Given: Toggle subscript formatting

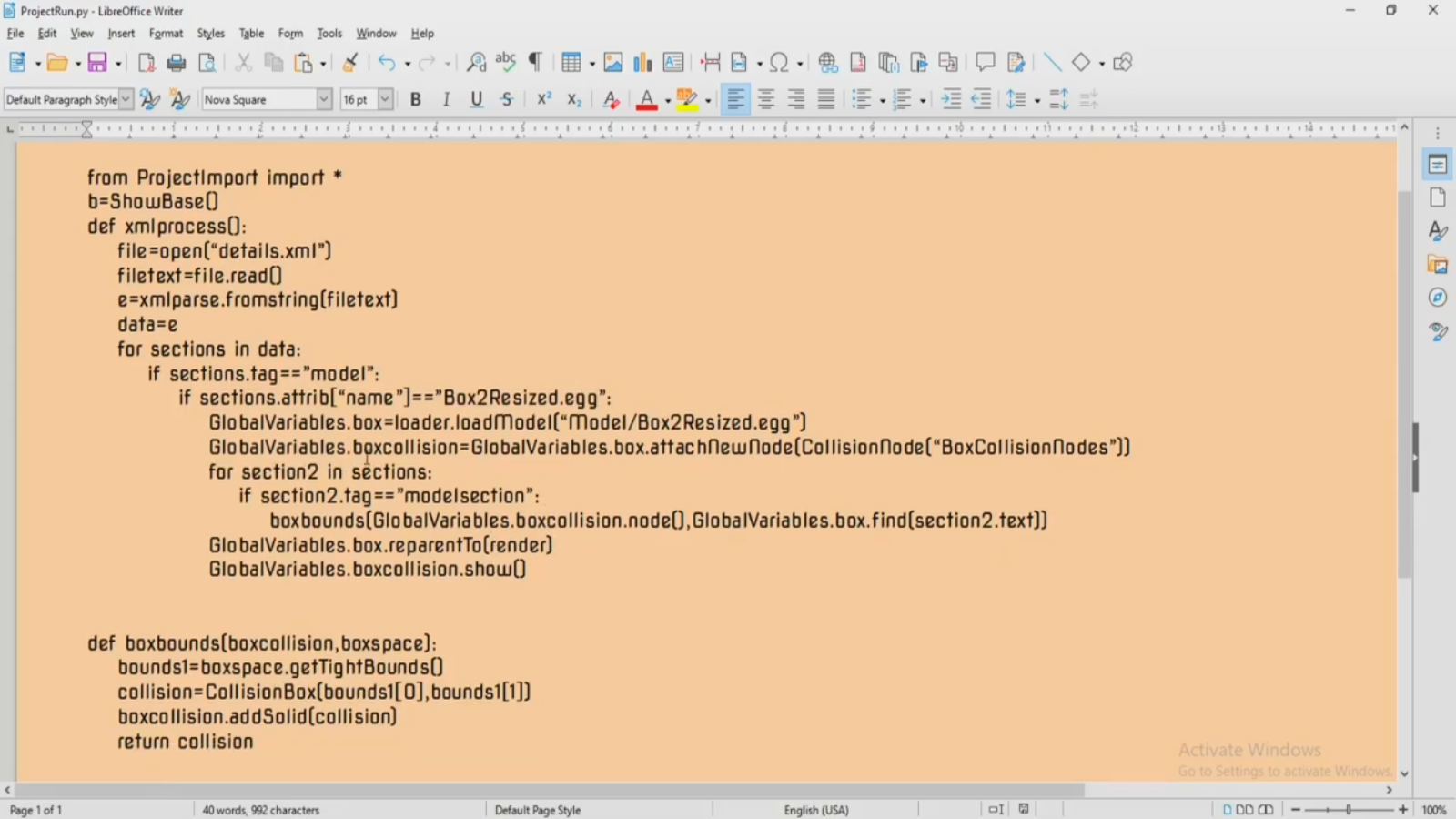Looking at the screenshot, I should point(574,99).
